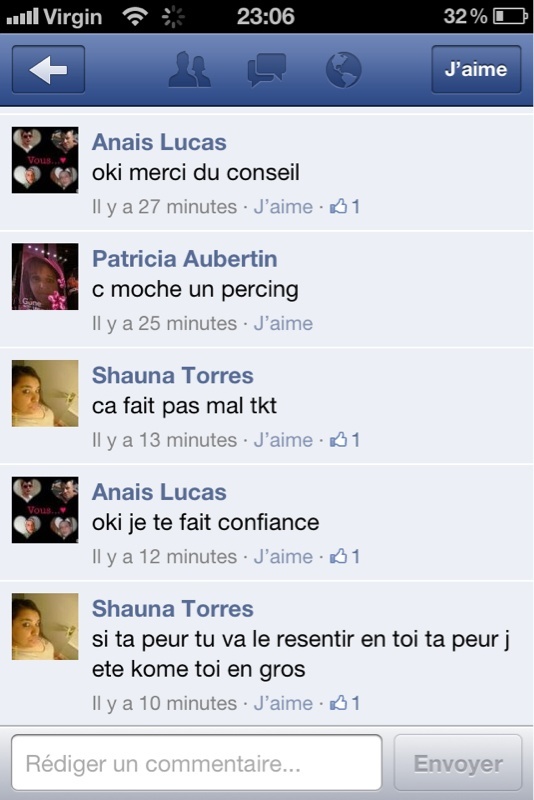Open Patricia Aubertin's profile picture
534x800 pixels.
coord(45,277)
